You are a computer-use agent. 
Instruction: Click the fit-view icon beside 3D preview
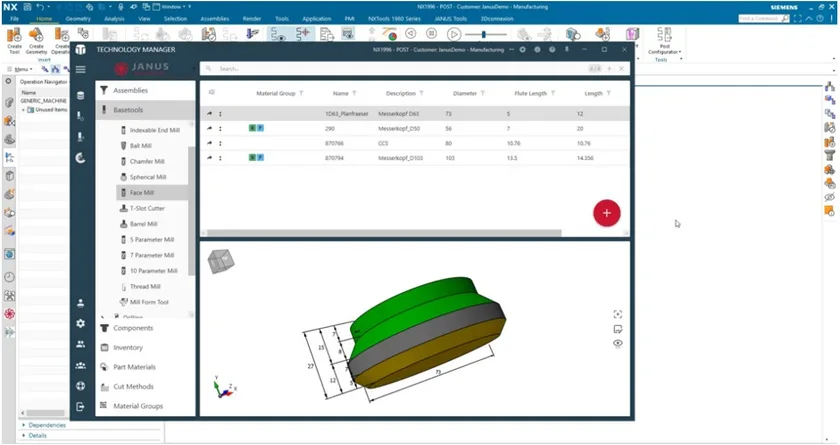pyautogui.click(x=618, y=314)
